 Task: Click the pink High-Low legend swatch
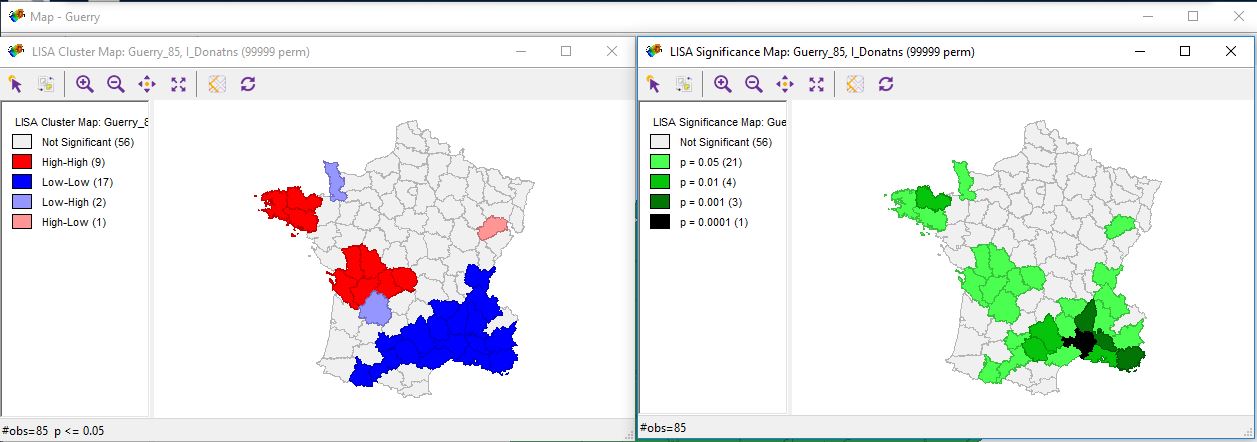click(22, 222)
